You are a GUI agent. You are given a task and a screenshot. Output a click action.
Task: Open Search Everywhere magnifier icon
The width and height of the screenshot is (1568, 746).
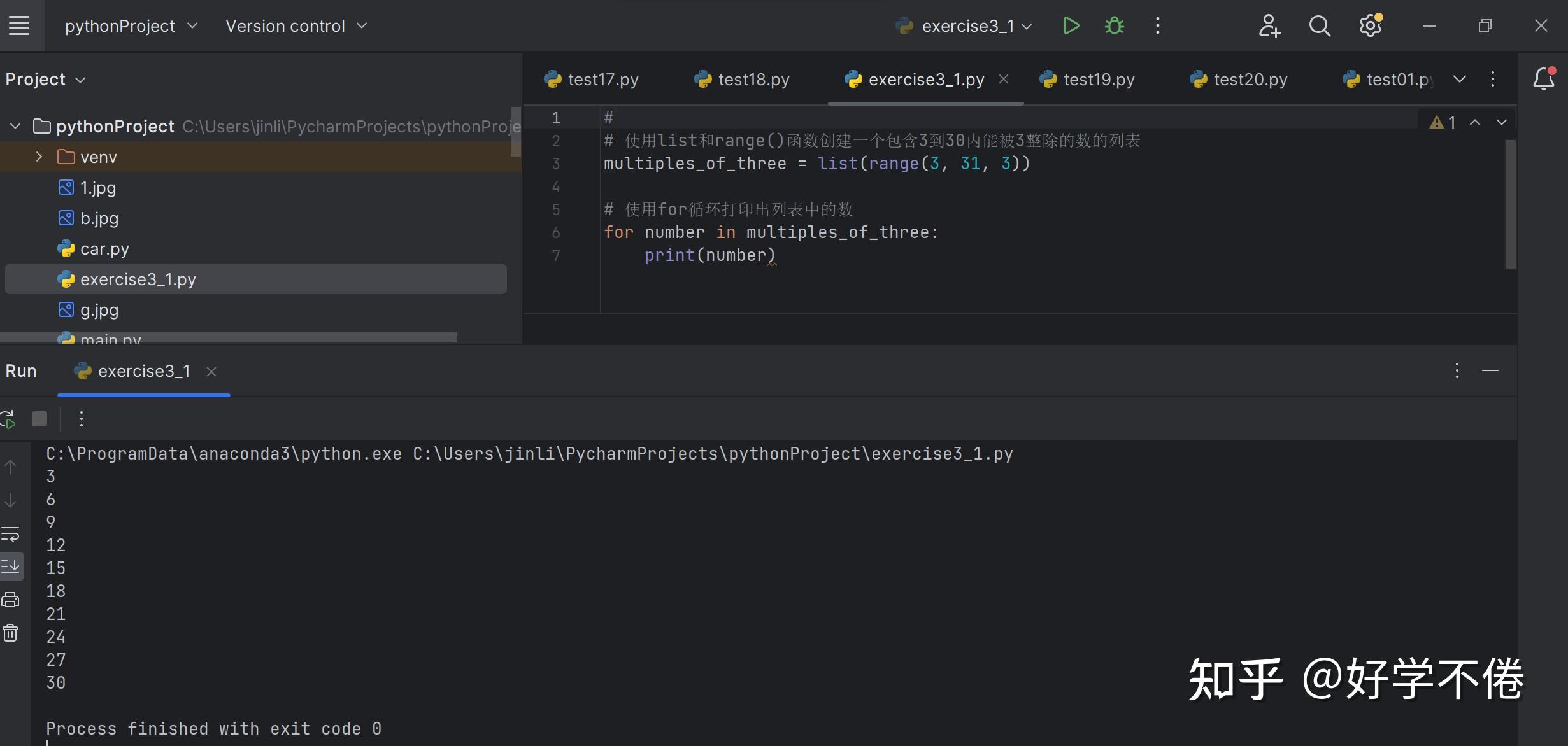tap(1319, 26)
